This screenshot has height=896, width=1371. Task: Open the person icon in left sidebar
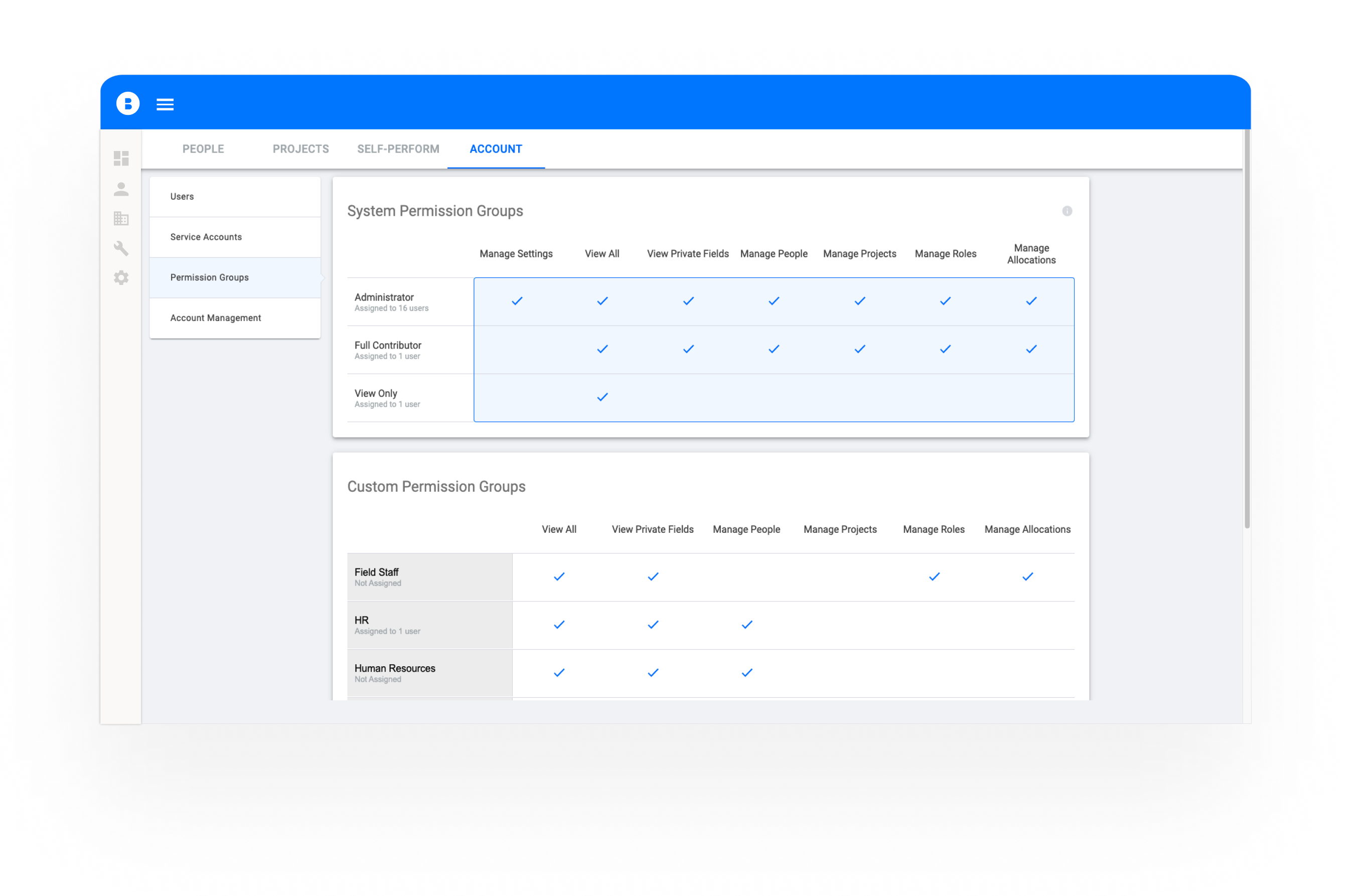121,189
